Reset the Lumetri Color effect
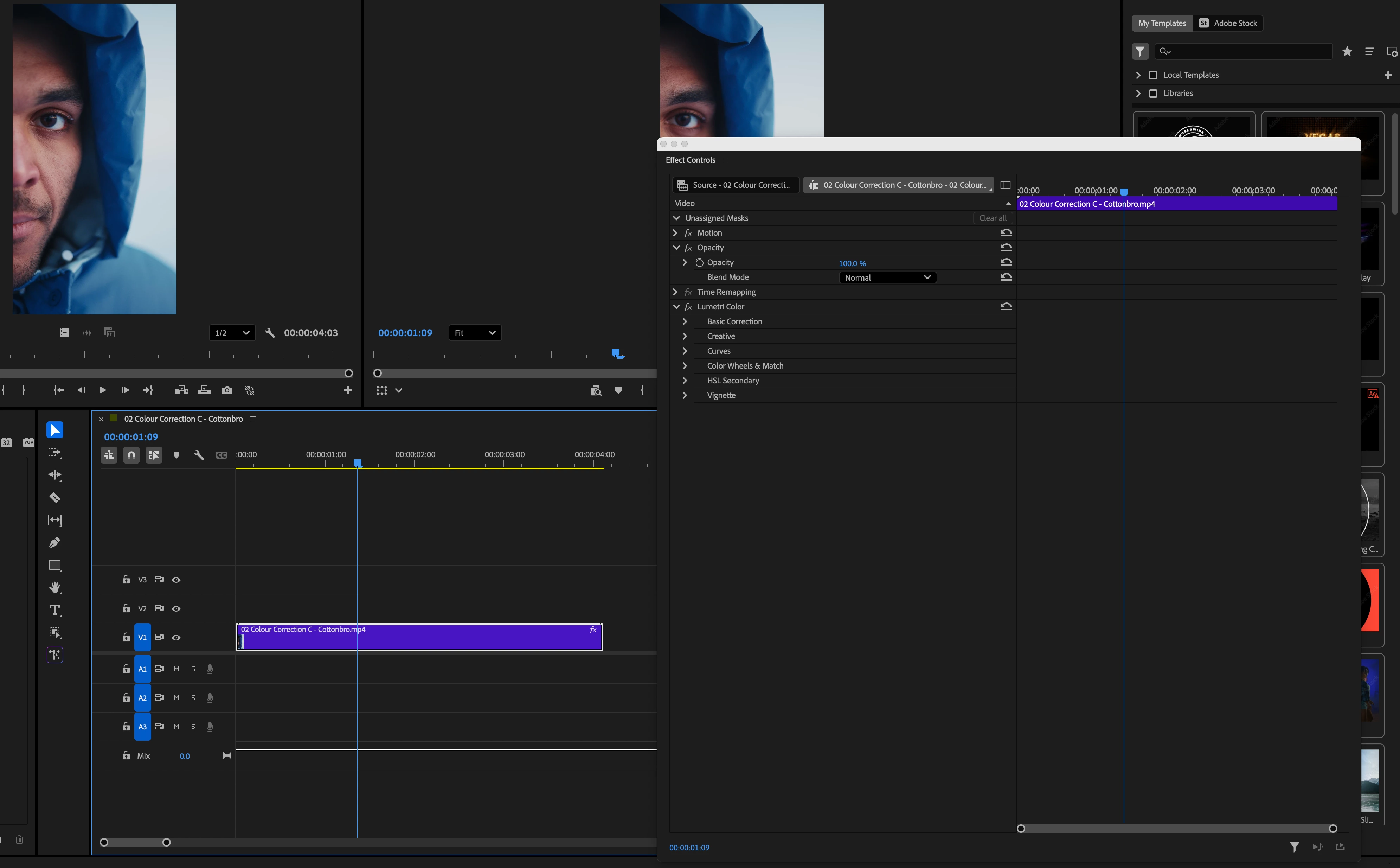The width and height of the screenshot is (1400, 868). (x=1005, y=307)
